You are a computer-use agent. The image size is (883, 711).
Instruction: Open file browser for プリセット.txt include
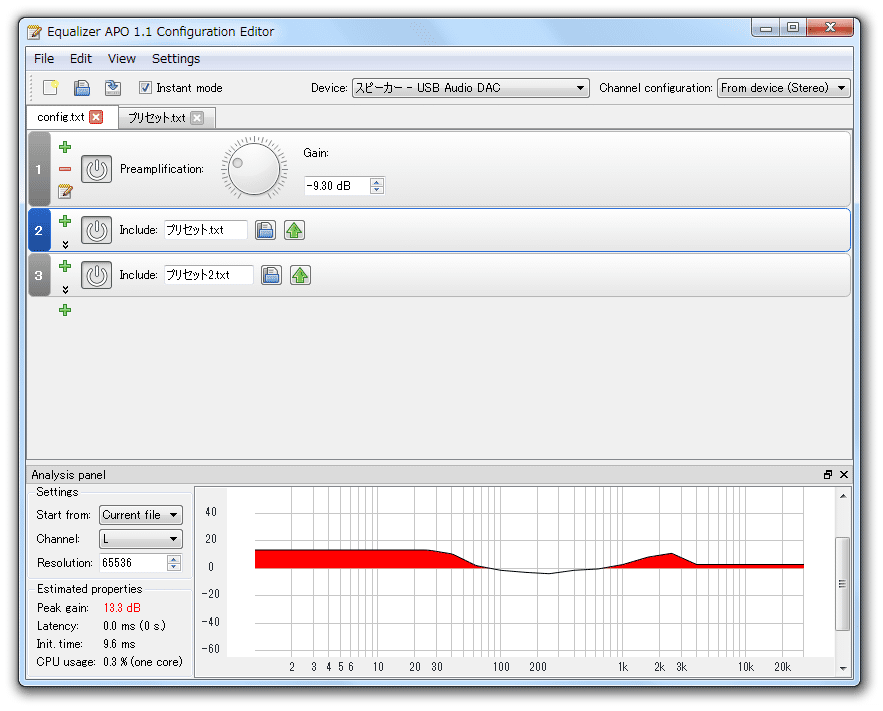coord(264,230)
